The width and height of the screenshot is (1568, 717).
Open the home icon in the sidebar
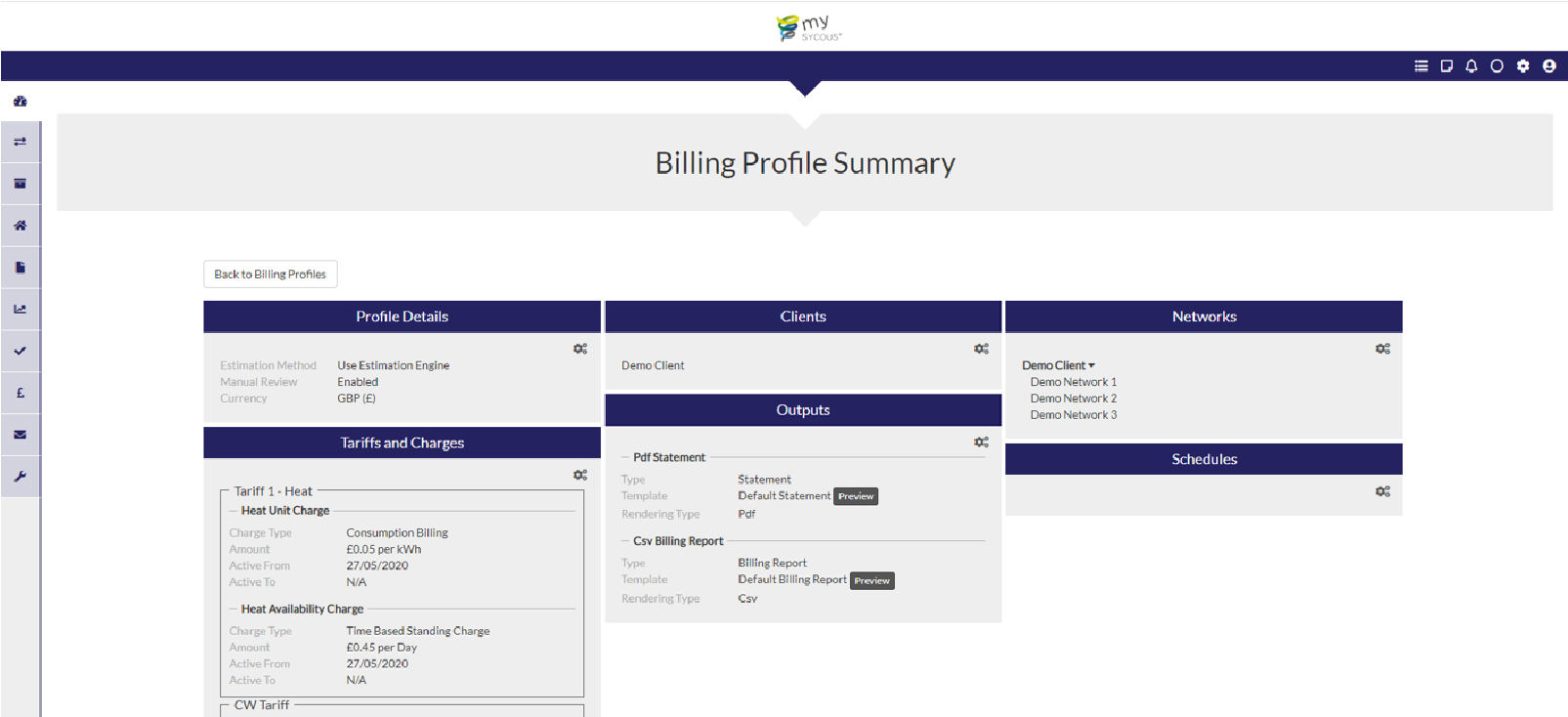click(20, 226)
